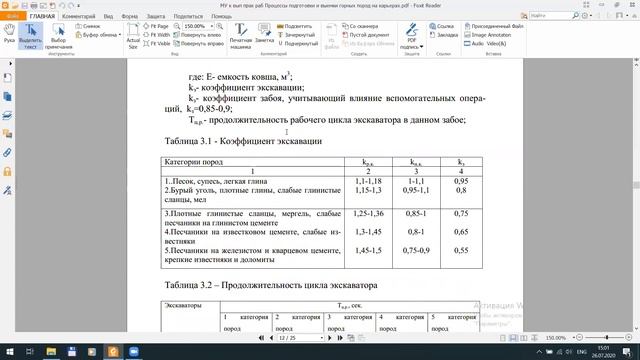Open the 150.00% zoom dropdown in ribbon

pos(212,26)
